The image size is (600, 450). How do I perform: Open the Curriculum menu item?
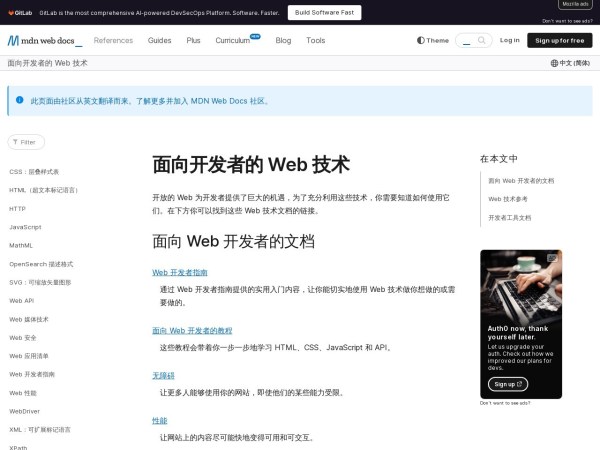(x=232, y=40)
